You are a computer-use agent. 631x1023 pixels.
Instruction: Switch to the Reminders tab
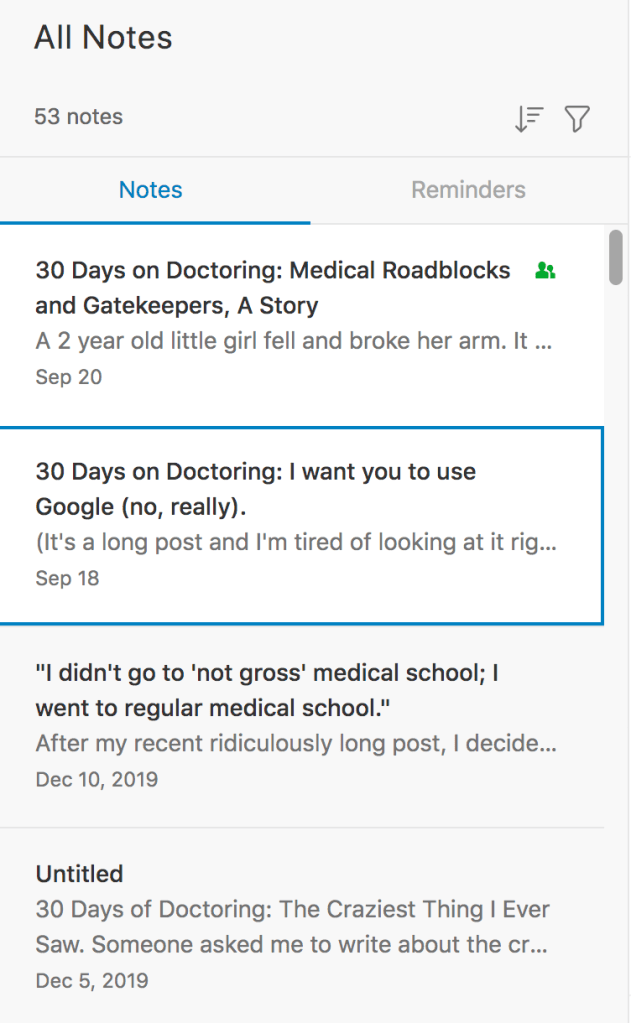pyautogui.click(x=468, y=190)
